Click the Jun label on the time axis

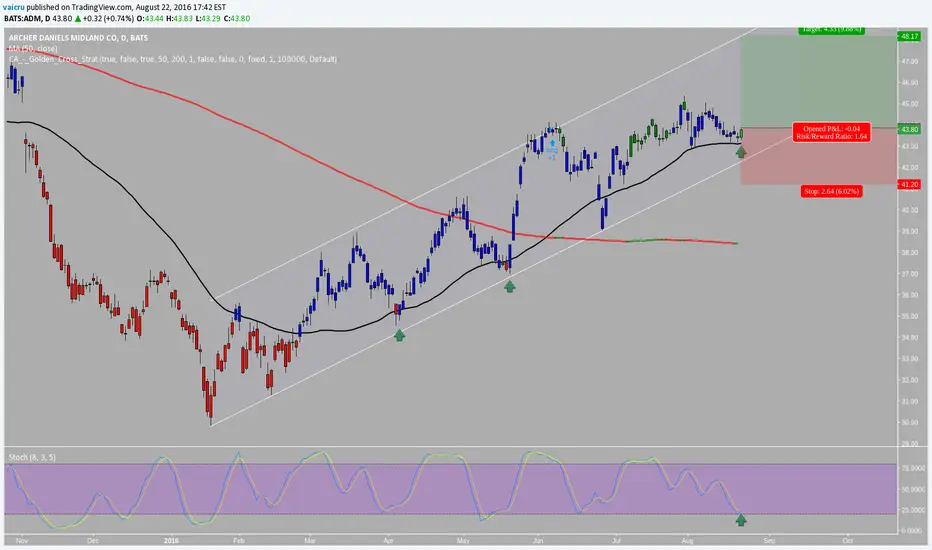click(x=539, y=541)
